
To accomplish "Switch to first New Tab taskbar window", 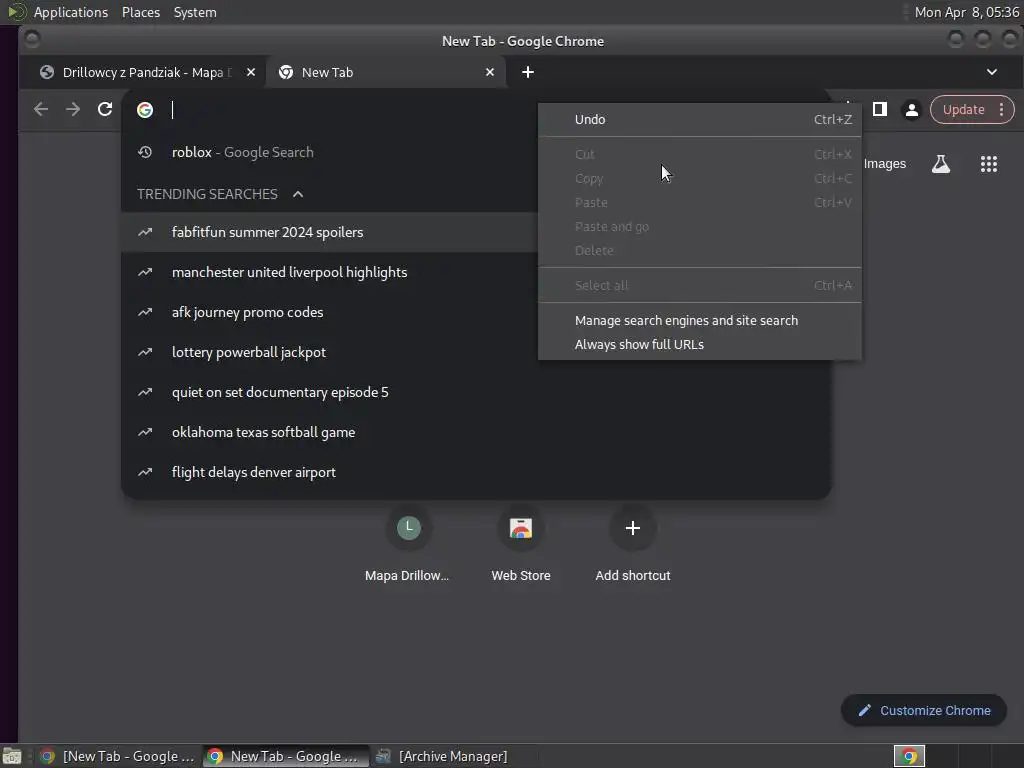I will coord(118,756).
